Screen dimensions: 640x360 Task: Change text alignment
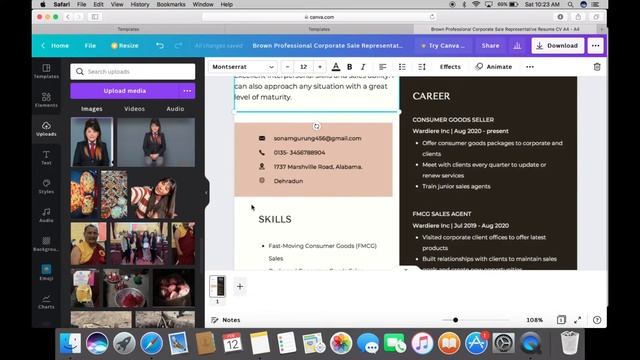coord(382,67)
